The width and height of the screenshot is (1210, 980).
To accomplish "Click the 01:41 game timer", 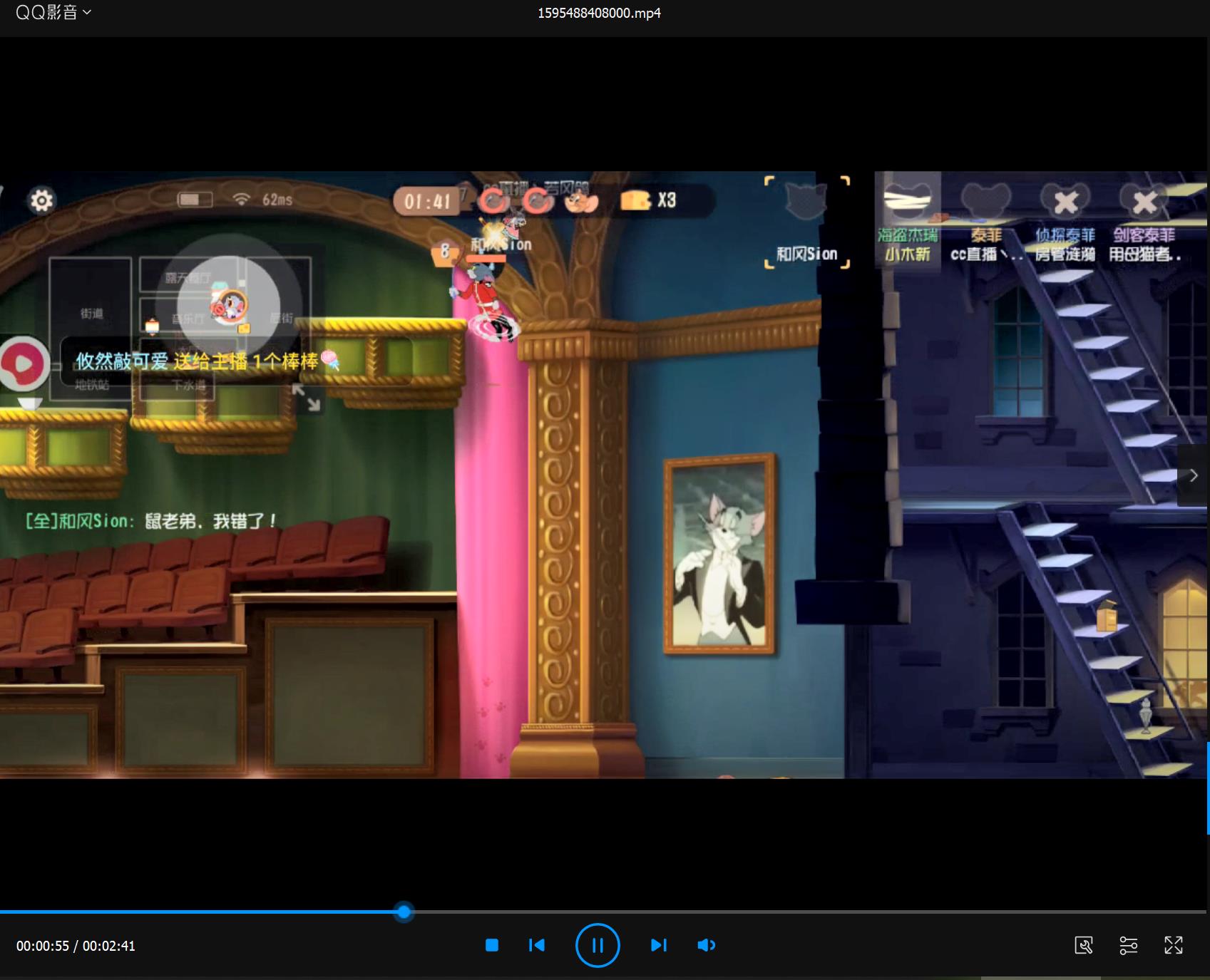I will pos(428,202).
